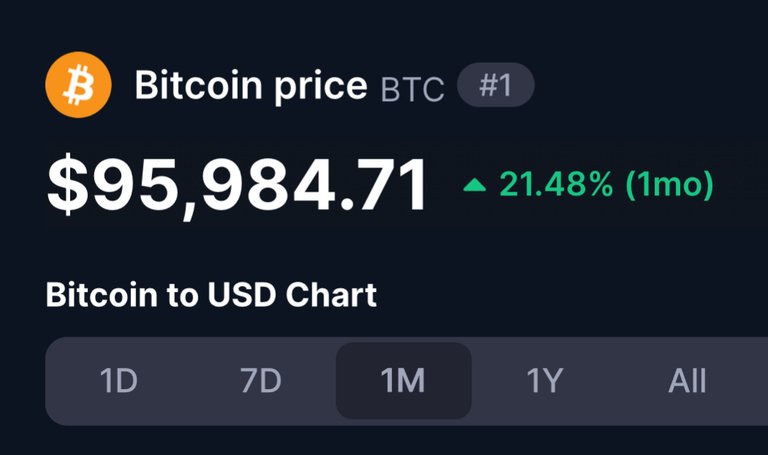Click the BTC ticker symbol
The height and width of the screenshot is (455, 768).
[x=412, y=90]
